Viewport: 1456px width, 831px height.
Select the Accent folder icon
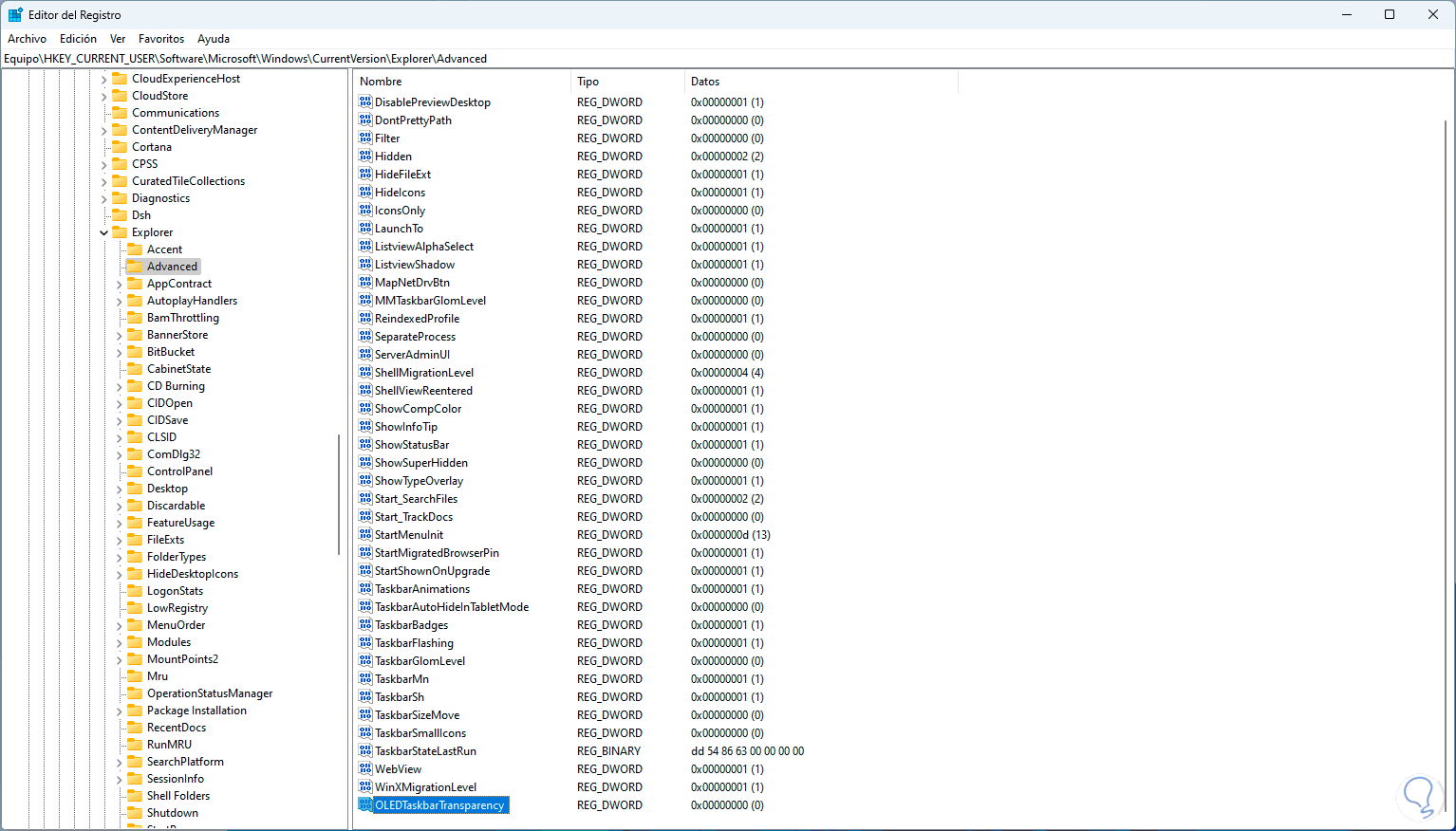[x=135, y=249]
